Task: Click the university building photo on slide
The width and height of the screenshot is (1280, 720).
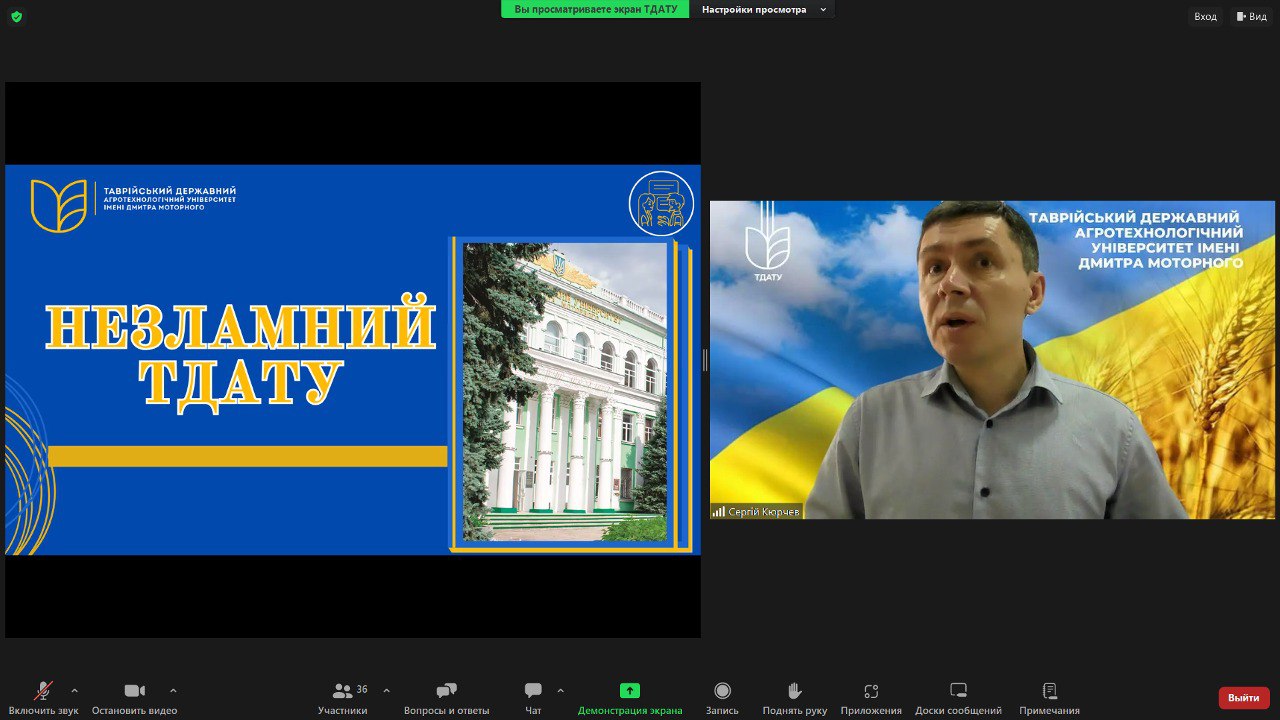Action: point(565,392)
